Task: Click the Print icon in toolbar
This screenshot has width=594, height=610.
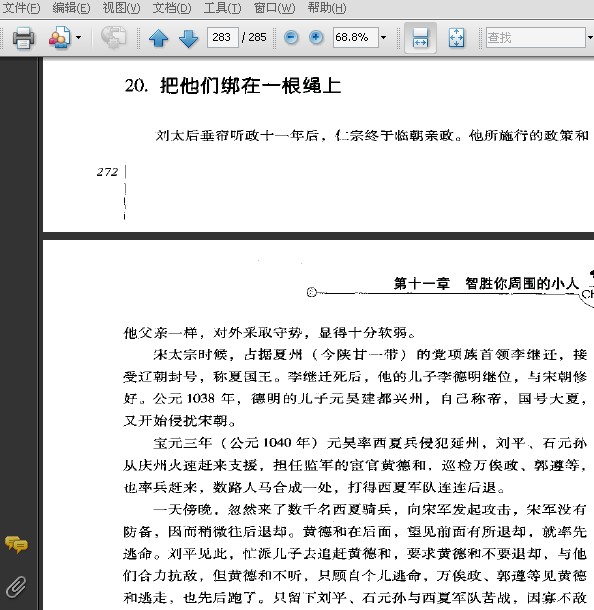Action: click(x=23, y=38)
